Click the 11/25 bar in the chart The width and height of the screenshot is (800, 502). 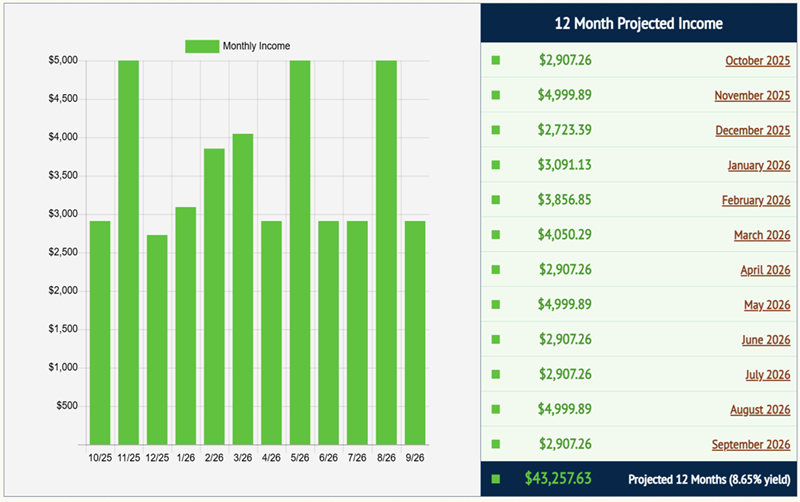click(128, 252)
